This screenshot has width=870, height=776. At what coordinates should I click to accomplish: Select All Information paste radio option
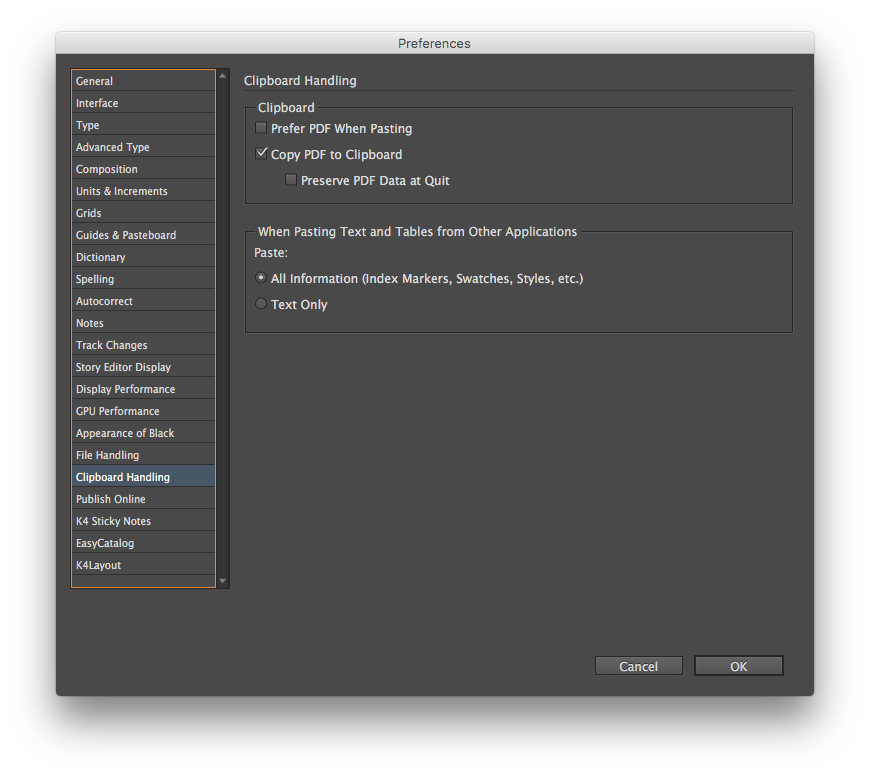261,278
